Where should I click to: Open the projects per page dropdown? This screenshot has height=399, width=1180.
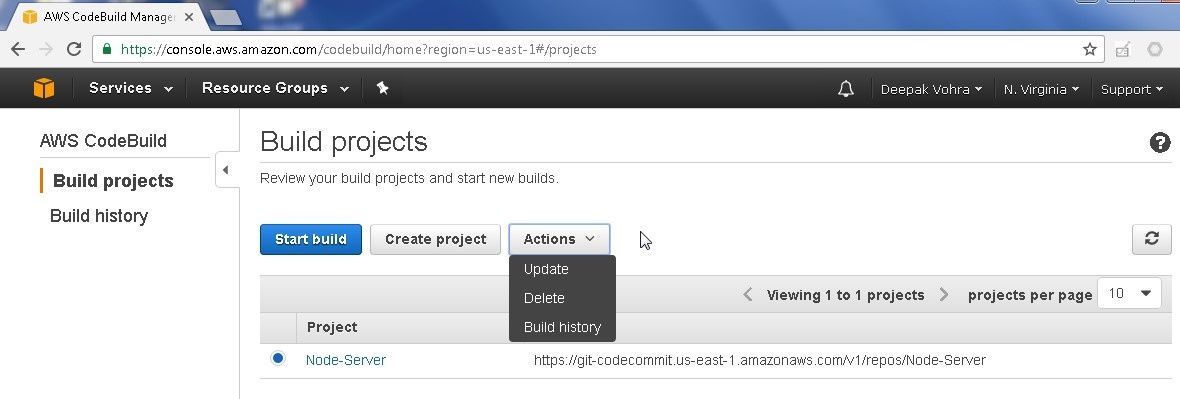(1129, 294)
